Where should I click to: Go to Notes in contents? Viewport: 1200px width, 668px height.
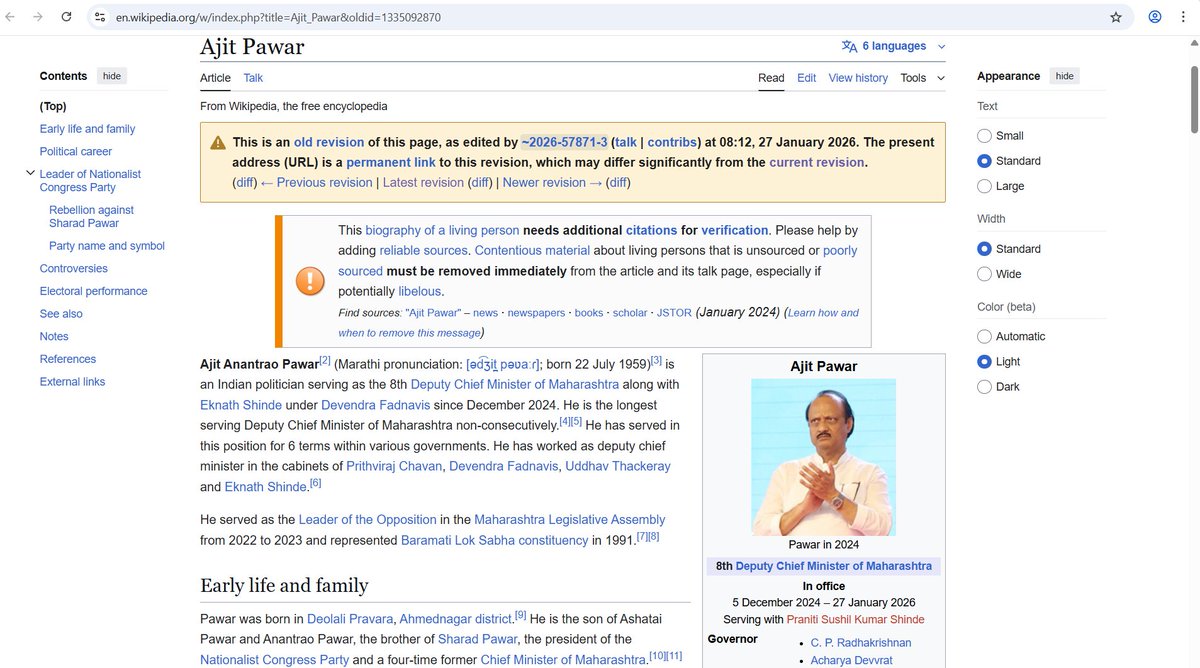(x=54, y=336)
